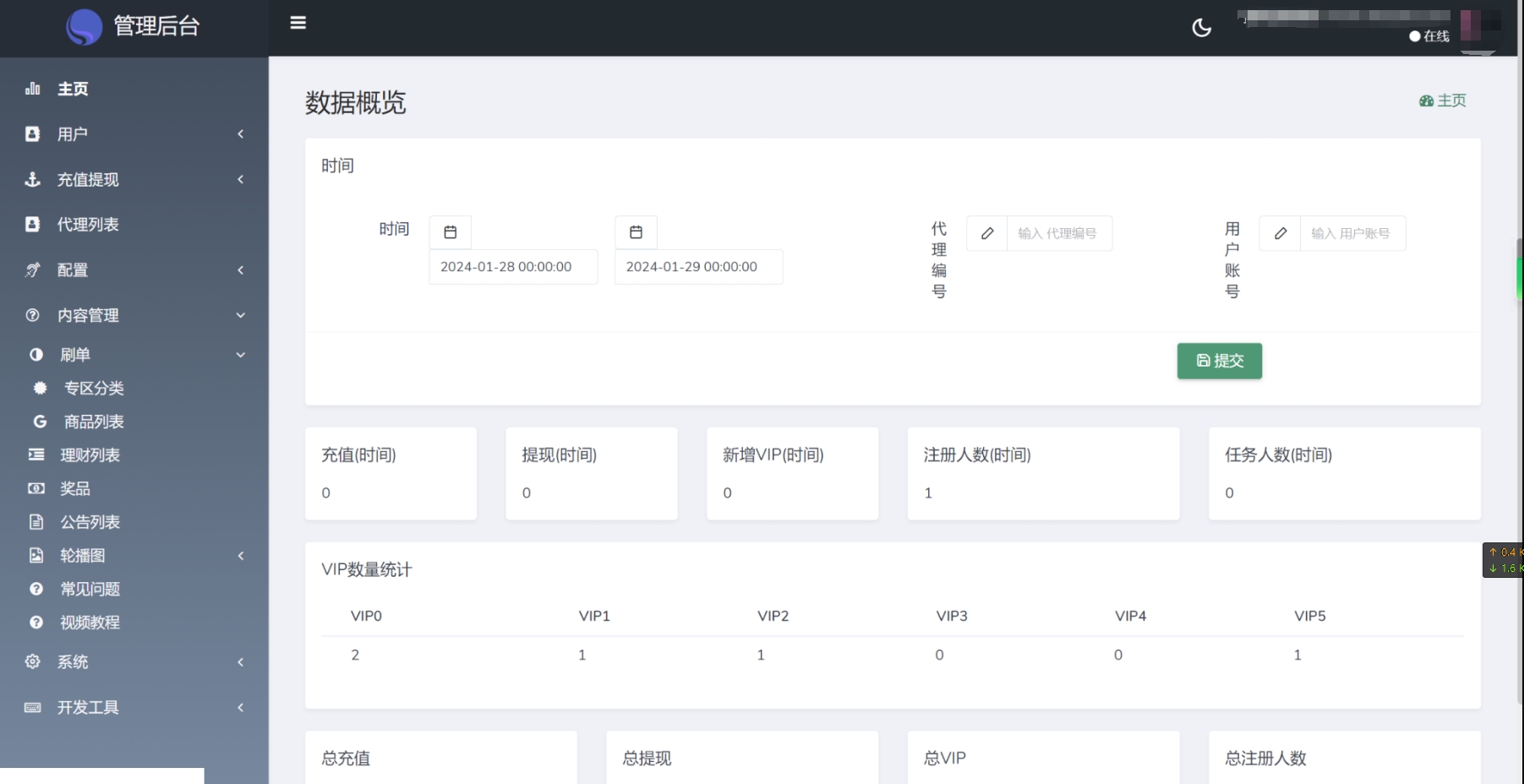
Task: Click the list icon beside 理财列表
Action: tap(36, 455)
